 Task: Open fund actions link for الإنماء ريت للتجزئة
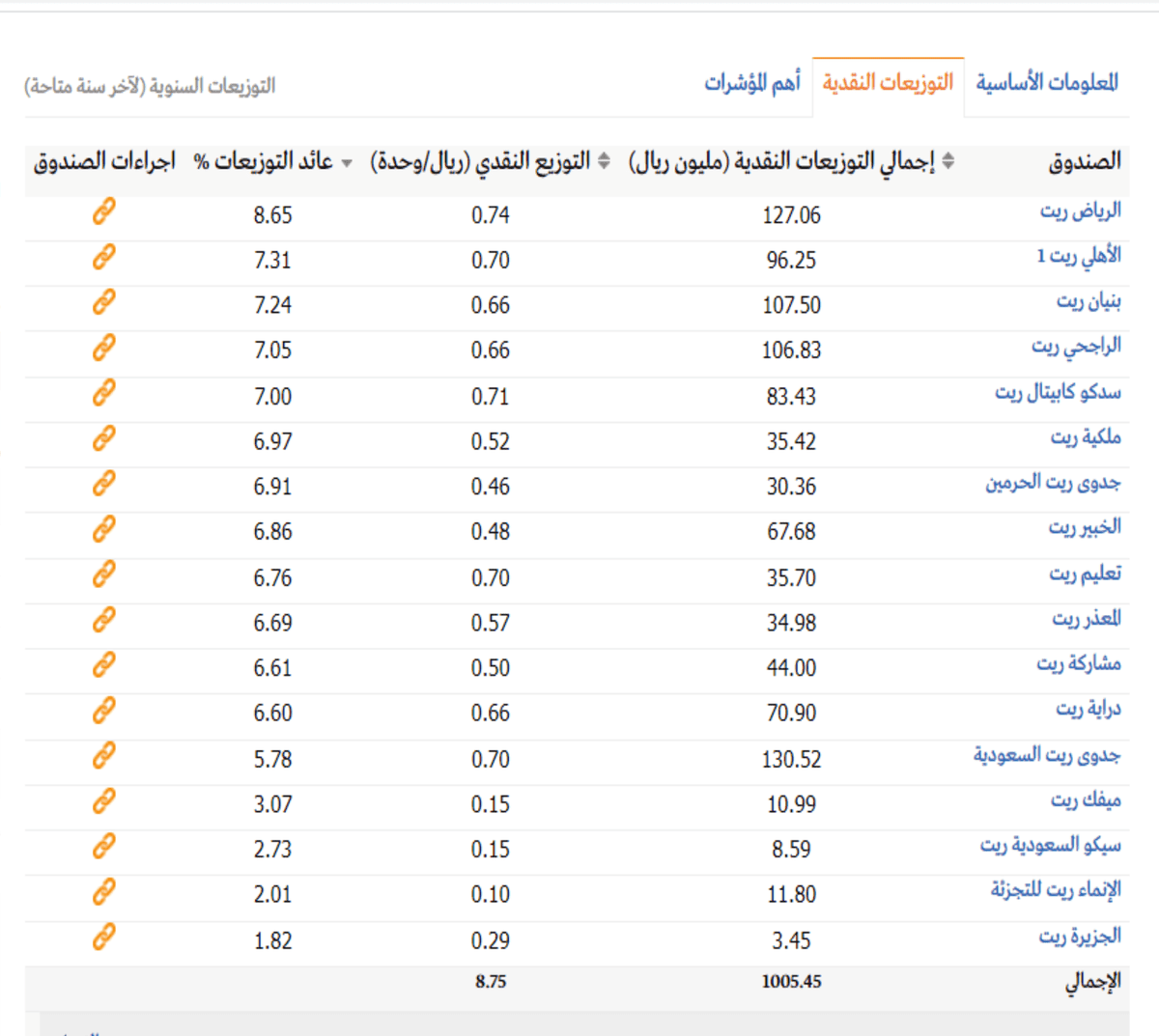[104, 892]
